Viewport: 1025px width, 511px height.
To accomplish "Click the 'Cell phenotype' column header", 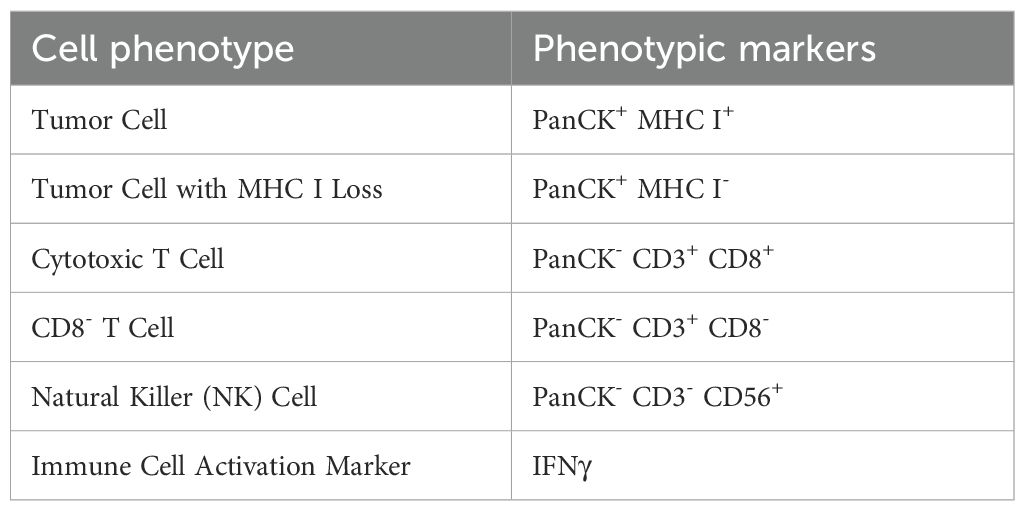I will coord(162,50).
